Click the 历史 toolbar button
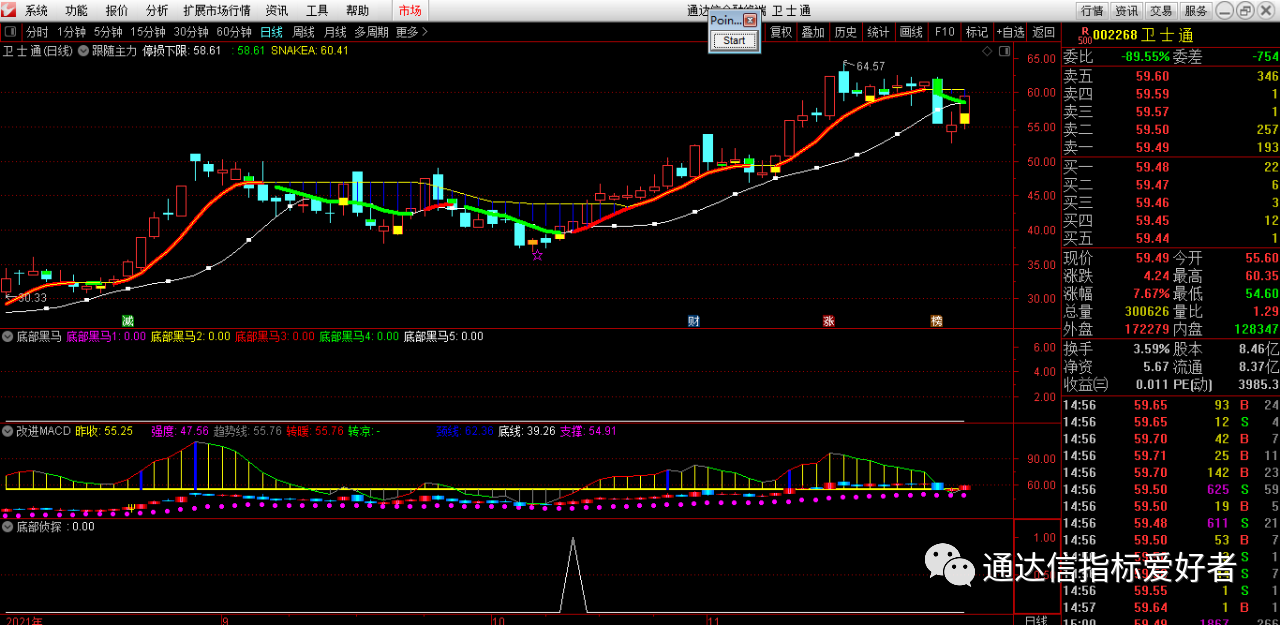 point(845,32)
